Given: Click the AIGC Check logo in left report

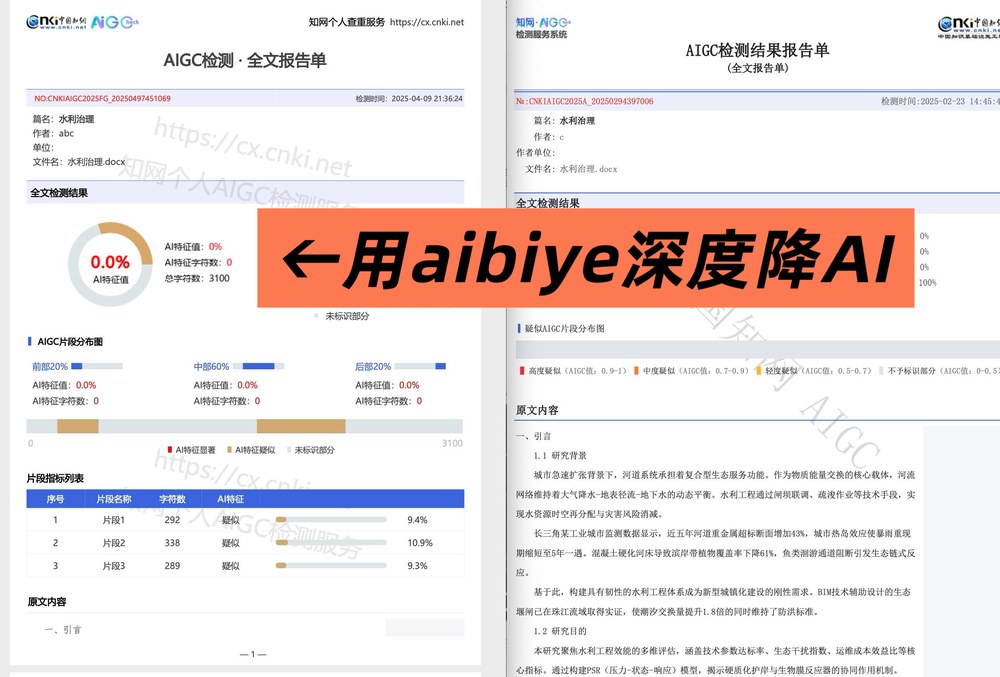Looking at the screenshot, I should tap(115, 22).
